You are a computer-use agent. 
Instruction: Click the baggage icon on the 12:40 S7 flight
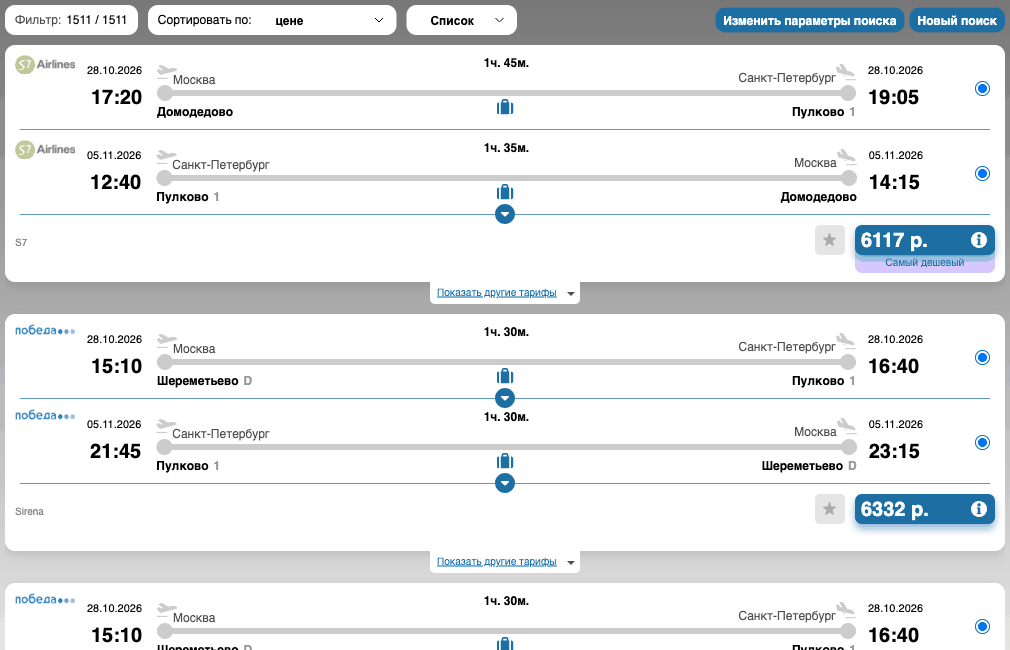coord(505,192)
